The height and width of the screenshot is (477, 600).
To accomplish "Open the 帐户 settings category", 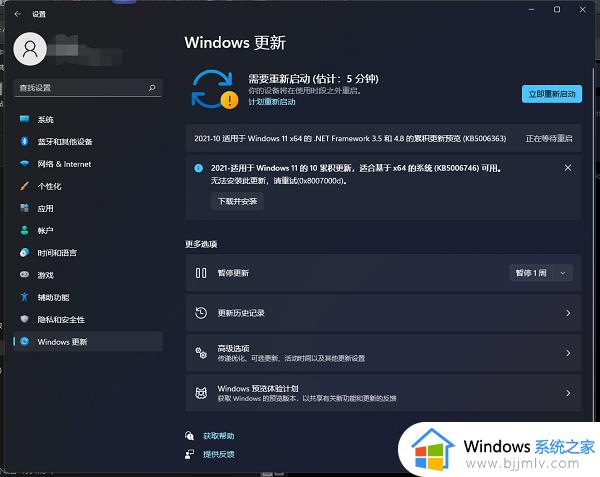I will point(88,230).
